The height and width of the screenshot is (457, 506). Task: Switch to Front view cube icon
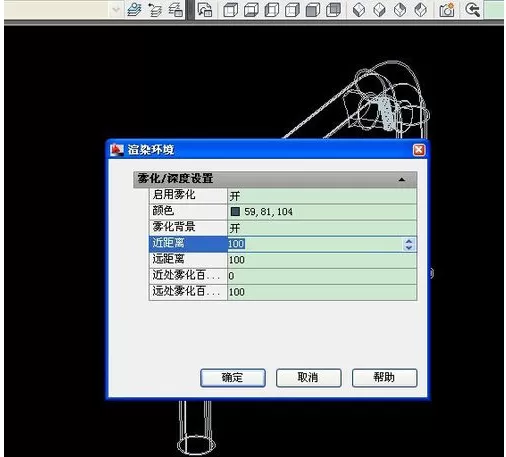313,10
